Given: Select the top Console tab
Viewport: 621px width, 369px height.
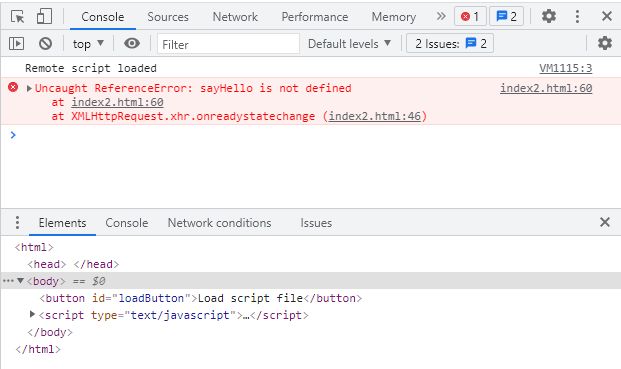Looking at the screenshot, I should [103, 17].
